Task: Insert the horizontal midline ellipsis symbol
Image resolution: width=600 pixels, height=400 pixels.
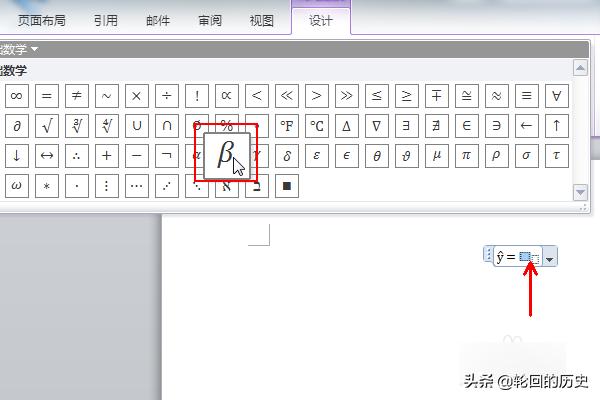Action: 137,186
